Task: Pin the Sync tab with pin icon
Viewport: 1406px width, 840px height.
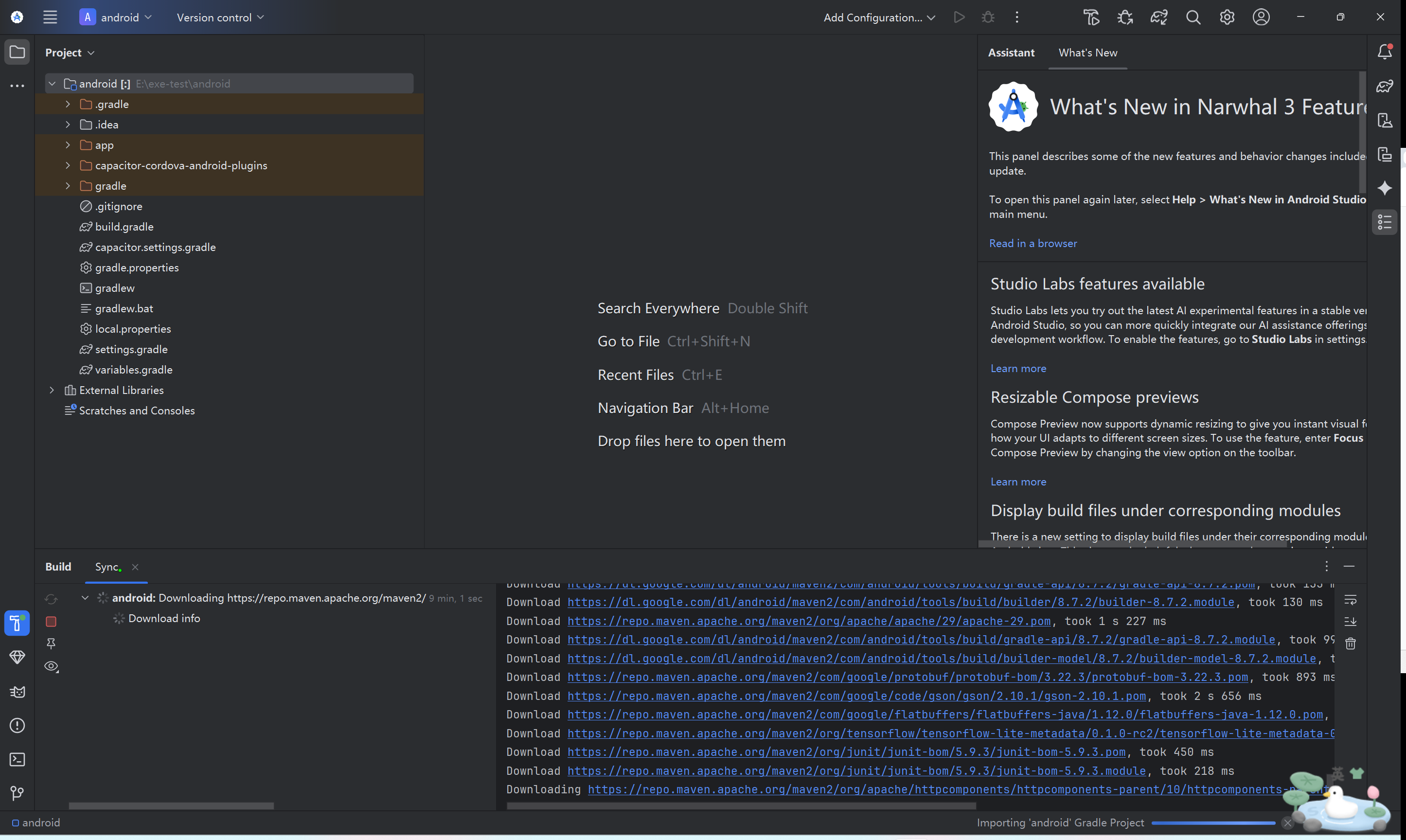Action: tap(51, 643)
